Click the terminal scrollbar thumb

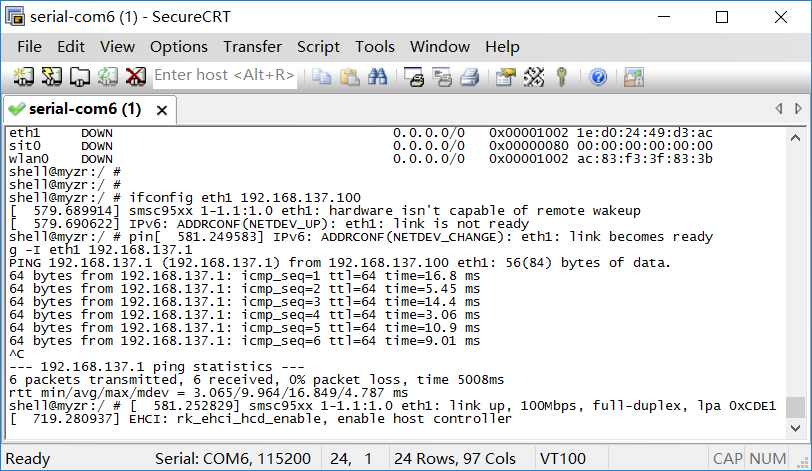point(795,407)
